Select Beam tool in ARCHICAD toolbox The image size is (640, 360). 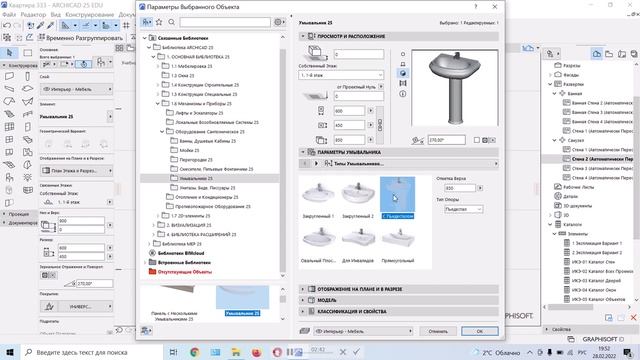point(9,89)
